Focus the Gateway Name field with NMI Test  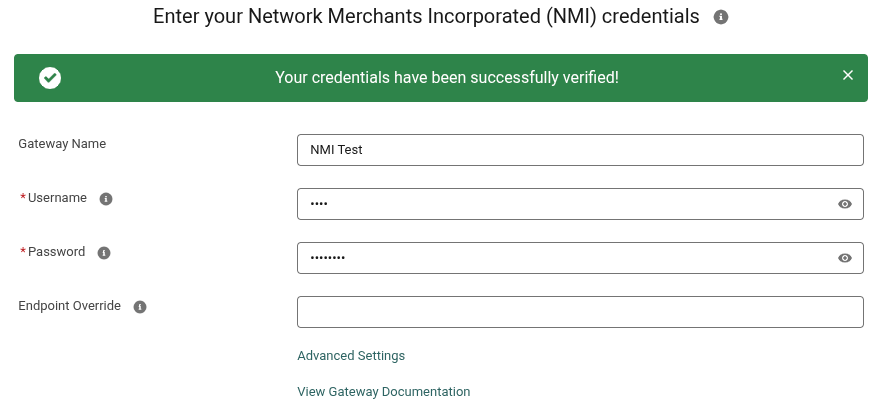pos(580,150)
